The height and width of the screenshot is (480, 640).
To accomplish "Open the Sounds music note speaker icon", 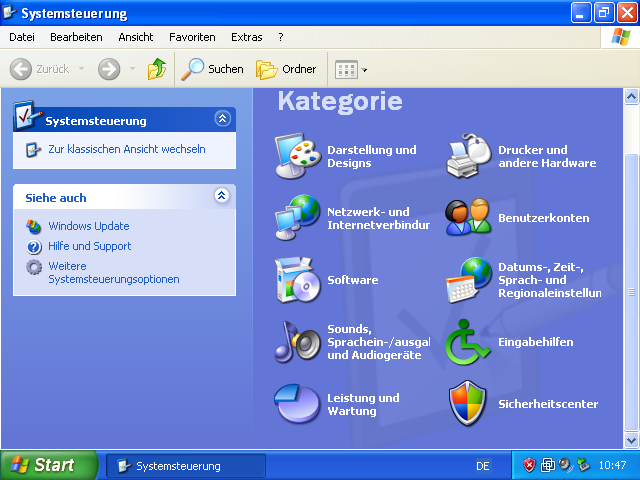I will (298, 342).
